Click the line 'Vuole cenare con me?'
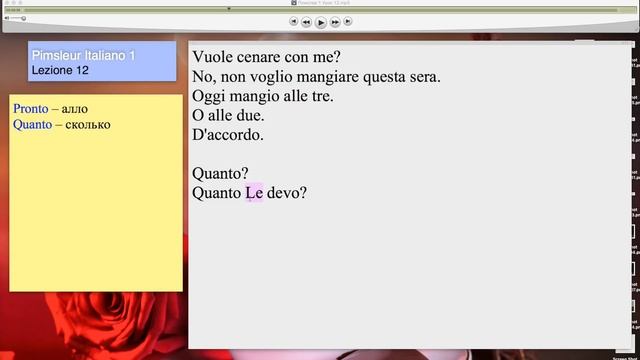This screenshot has width=640, height=360. tap(266, 57)
